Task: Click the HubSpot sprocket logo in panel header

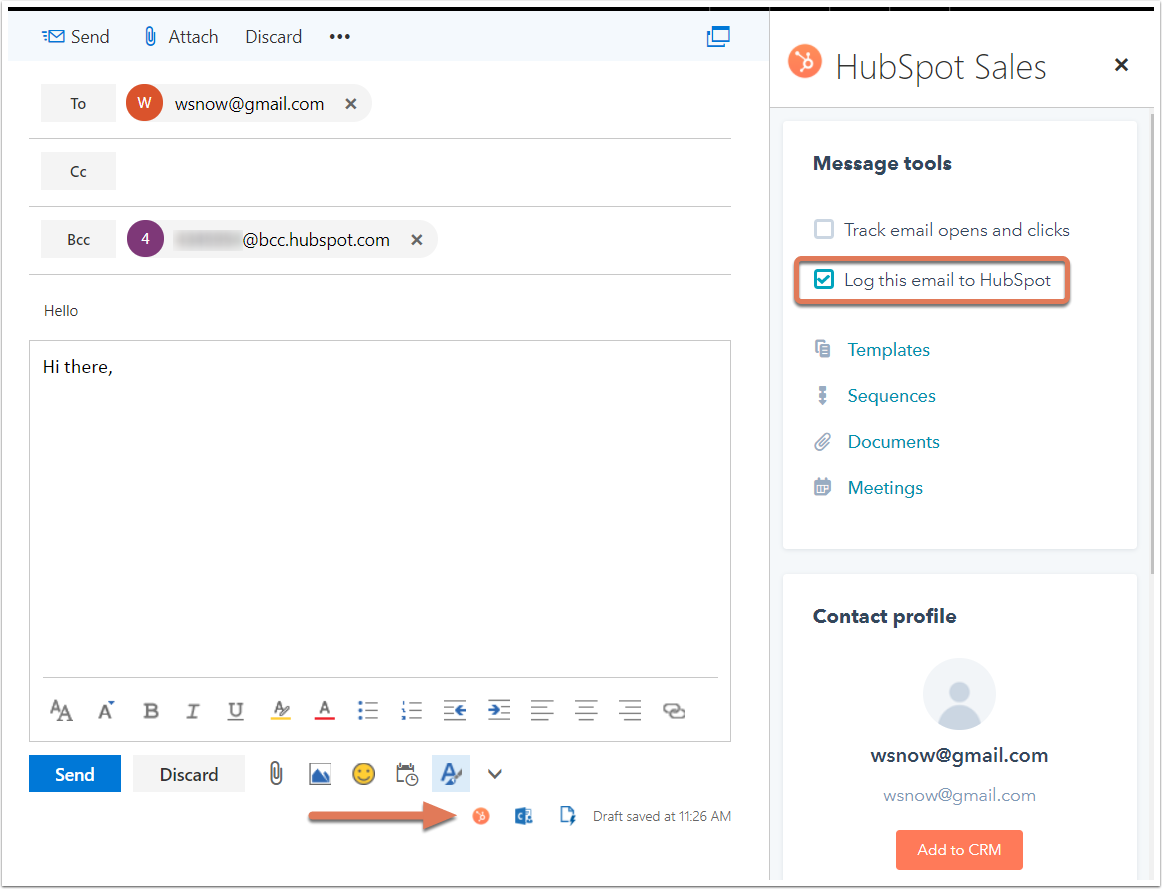Action: 806,61
